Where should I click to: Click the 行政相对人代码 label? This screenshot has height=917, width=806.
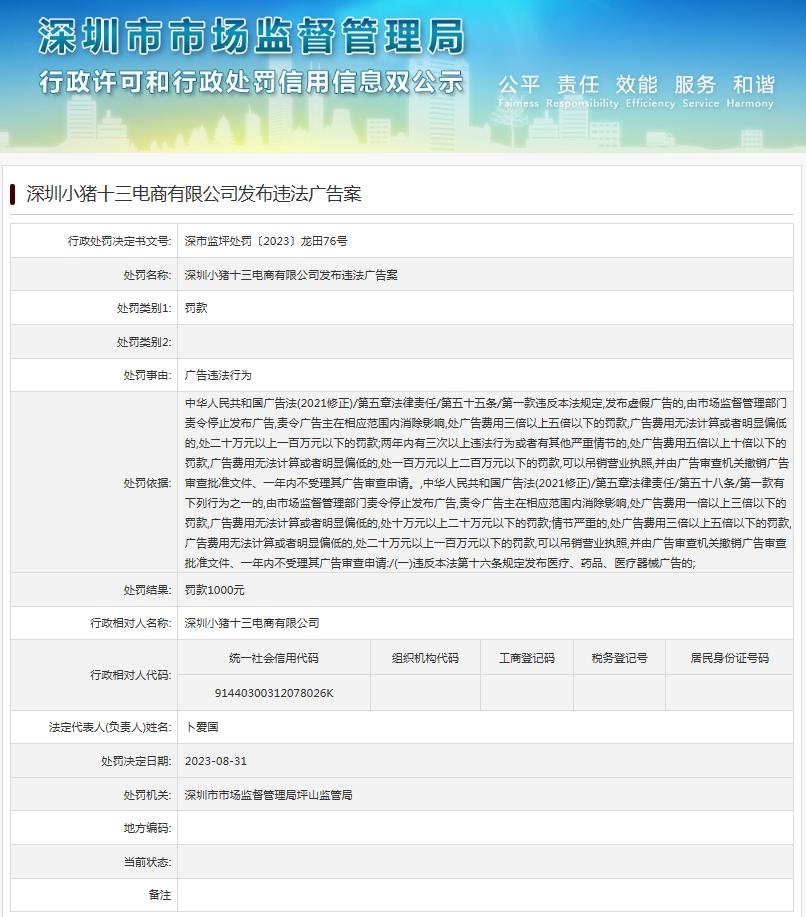coord(130,675)
